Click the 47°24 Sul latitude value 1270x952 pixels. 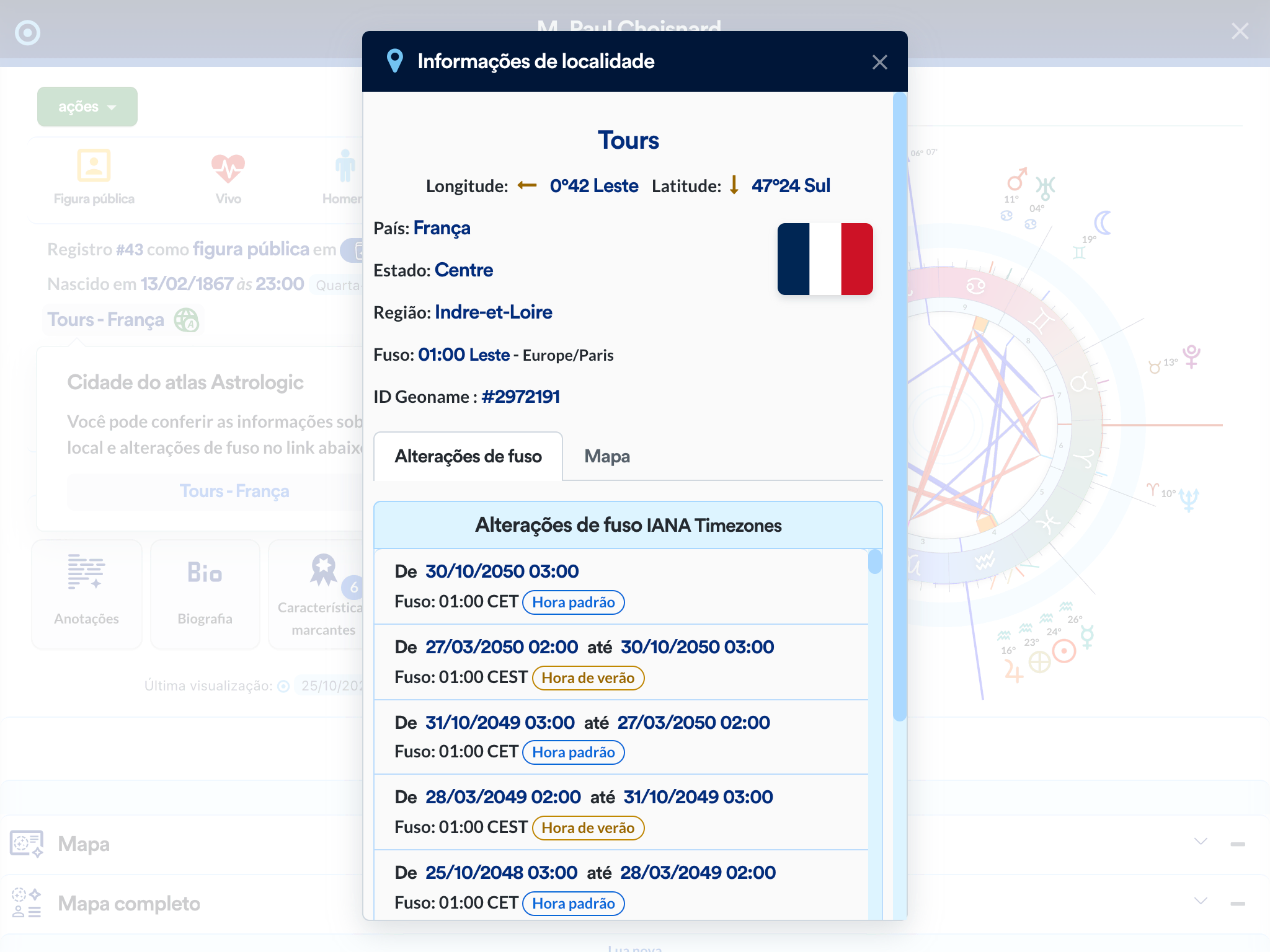coord(791,186)
